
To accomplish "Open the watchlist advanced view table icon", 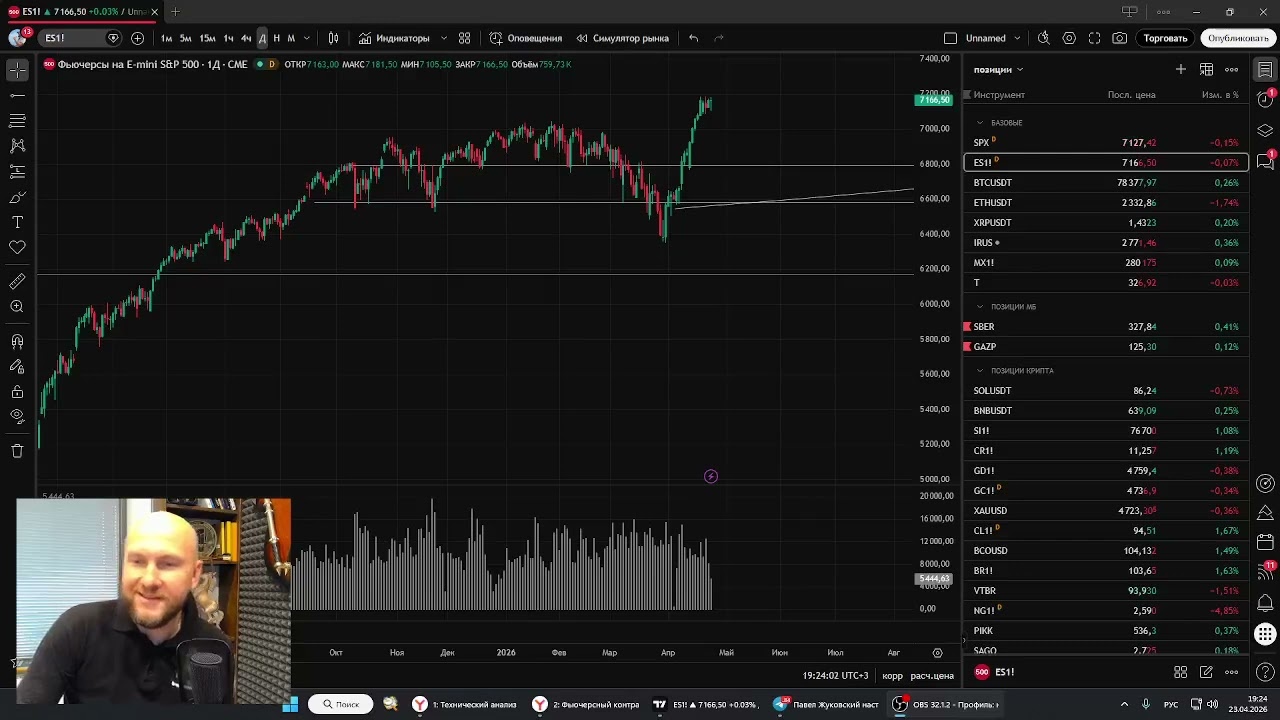I will (x=1206, y=69).
